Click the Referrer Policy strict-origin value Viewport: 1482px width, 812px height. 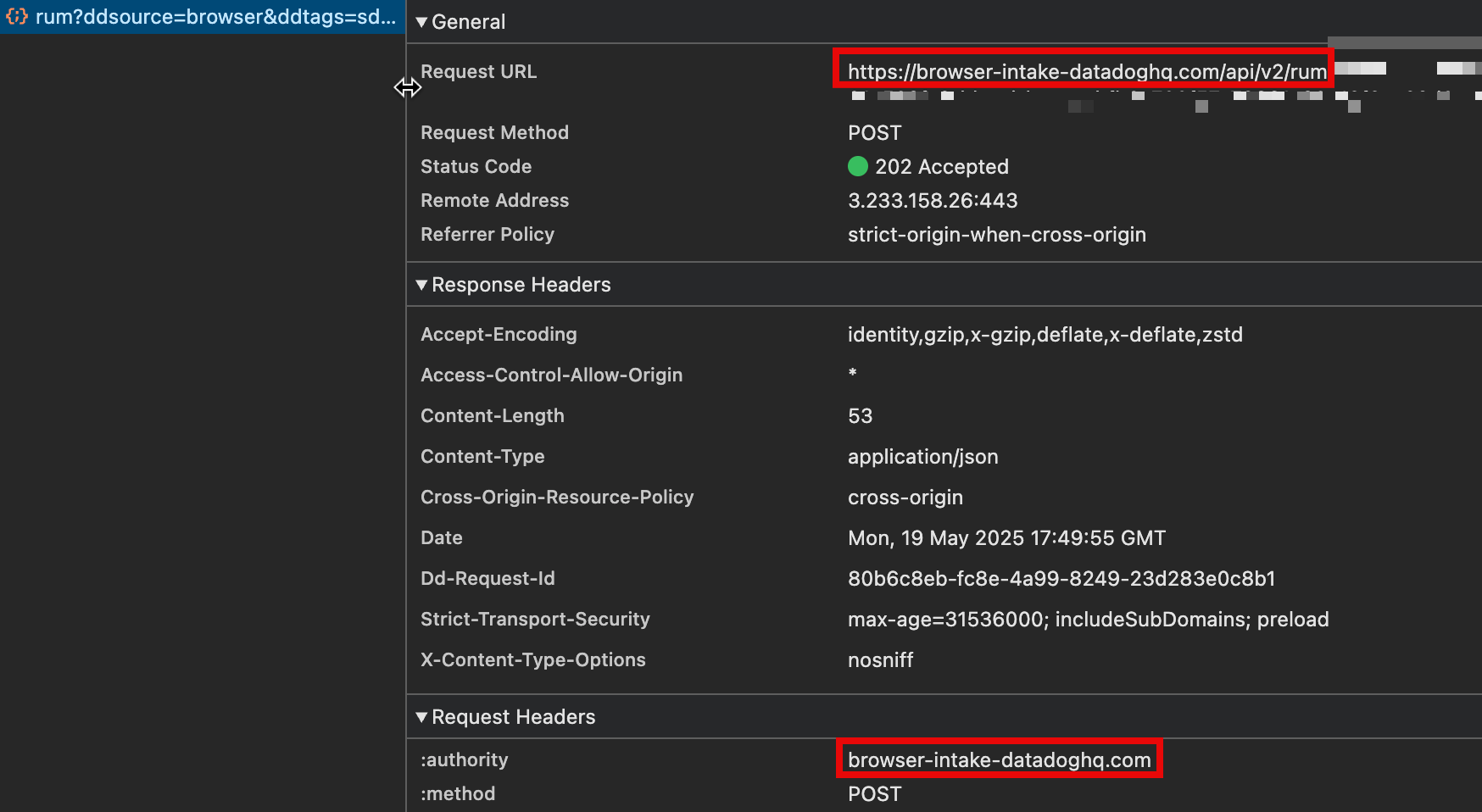996,235
